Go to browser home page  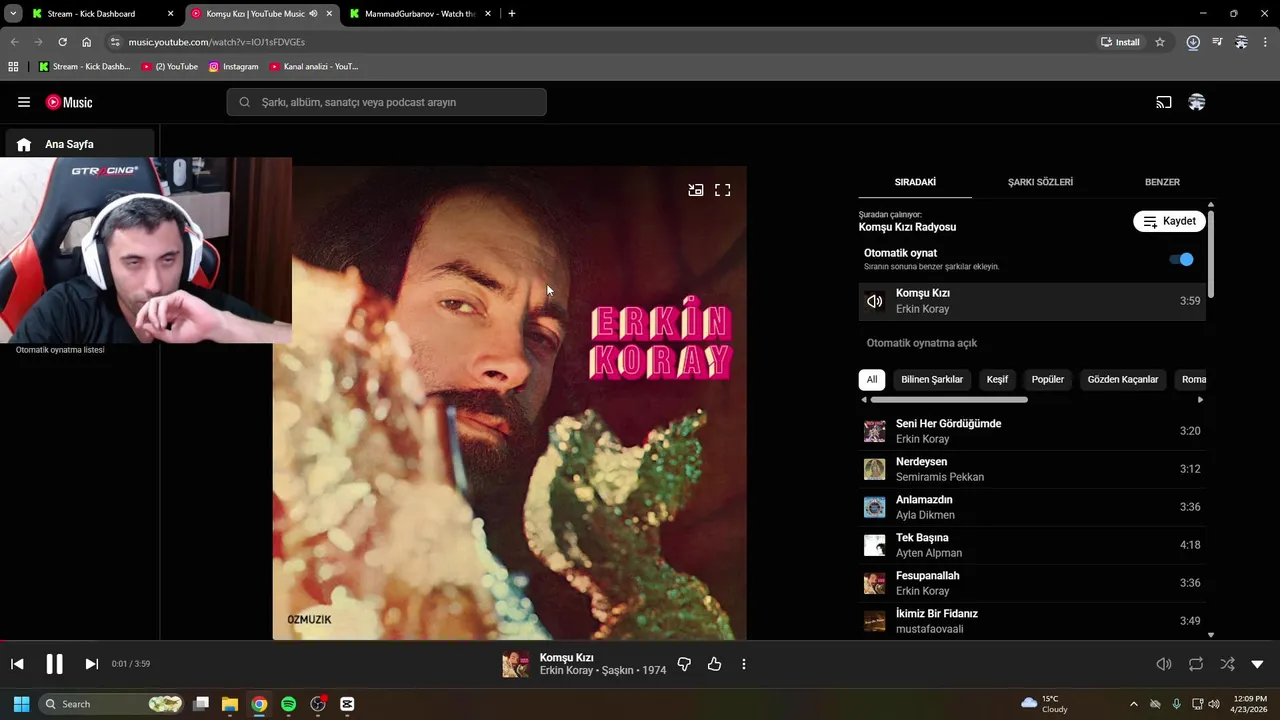(x=87, y=42)
